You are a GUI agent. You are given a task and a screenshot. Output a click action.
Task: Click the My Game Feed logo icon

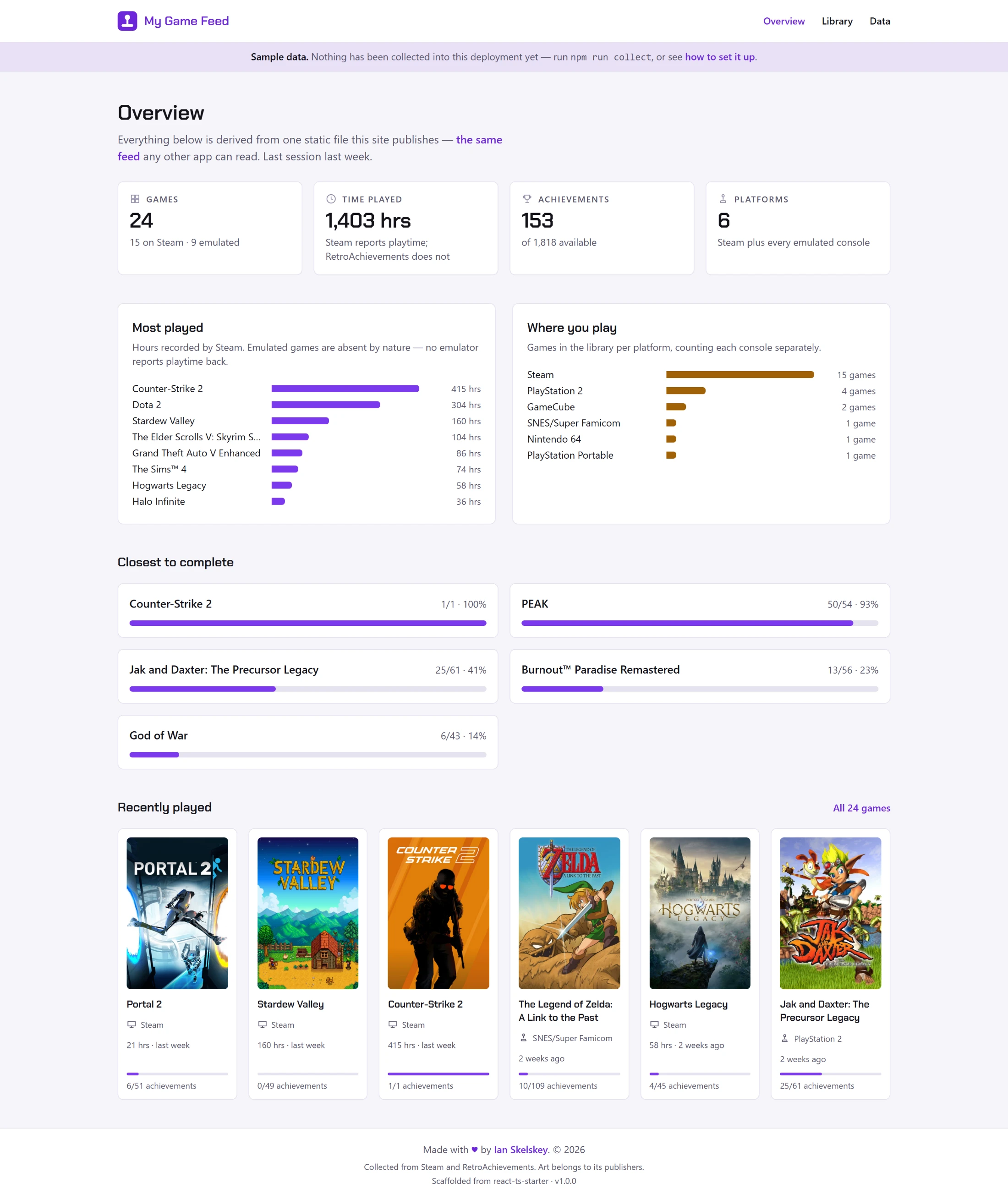127,21
